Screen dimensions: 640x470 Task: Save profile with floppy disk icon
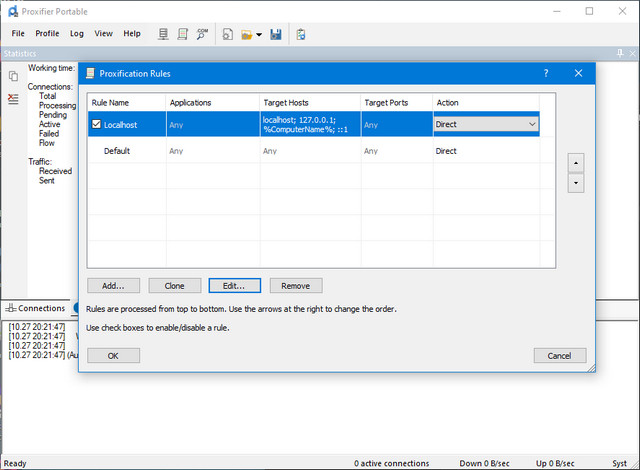pyautogui.click(x=275, y=34)
